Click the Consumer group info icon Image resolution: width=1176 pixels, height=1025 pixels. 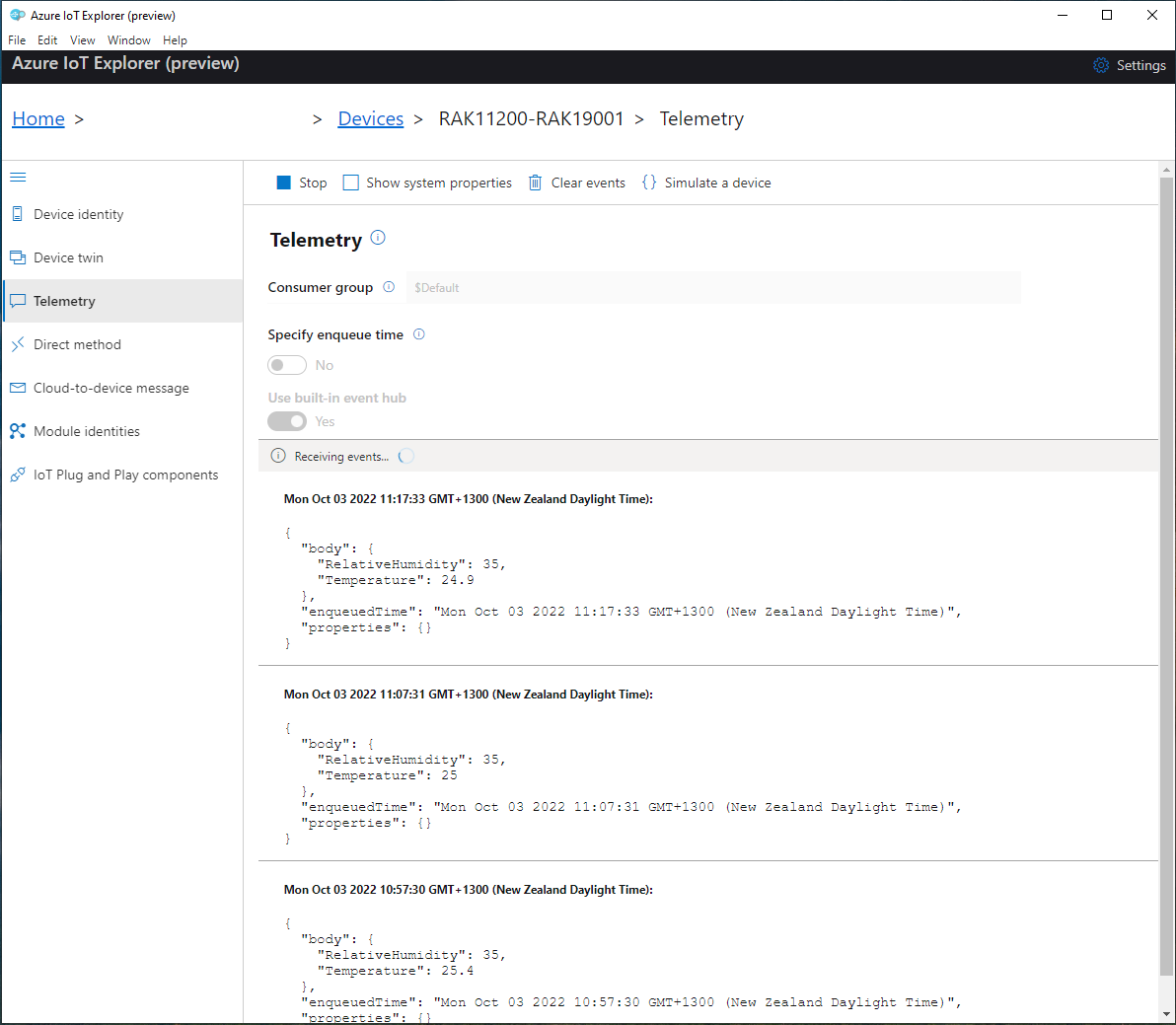[389, 287]
